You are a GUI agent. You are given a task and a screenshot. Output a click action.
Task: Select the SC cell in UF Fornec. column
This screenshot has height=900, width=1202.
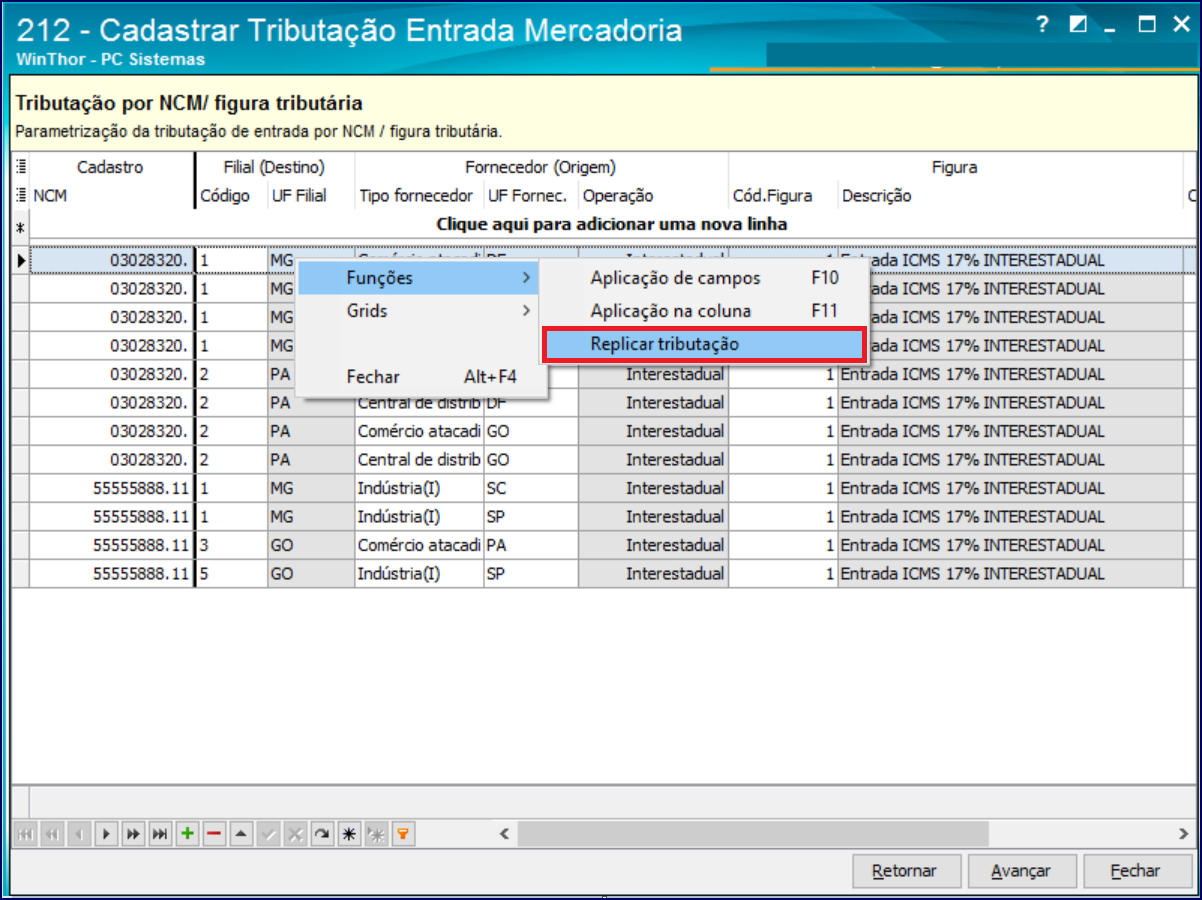tap(531, 489)
